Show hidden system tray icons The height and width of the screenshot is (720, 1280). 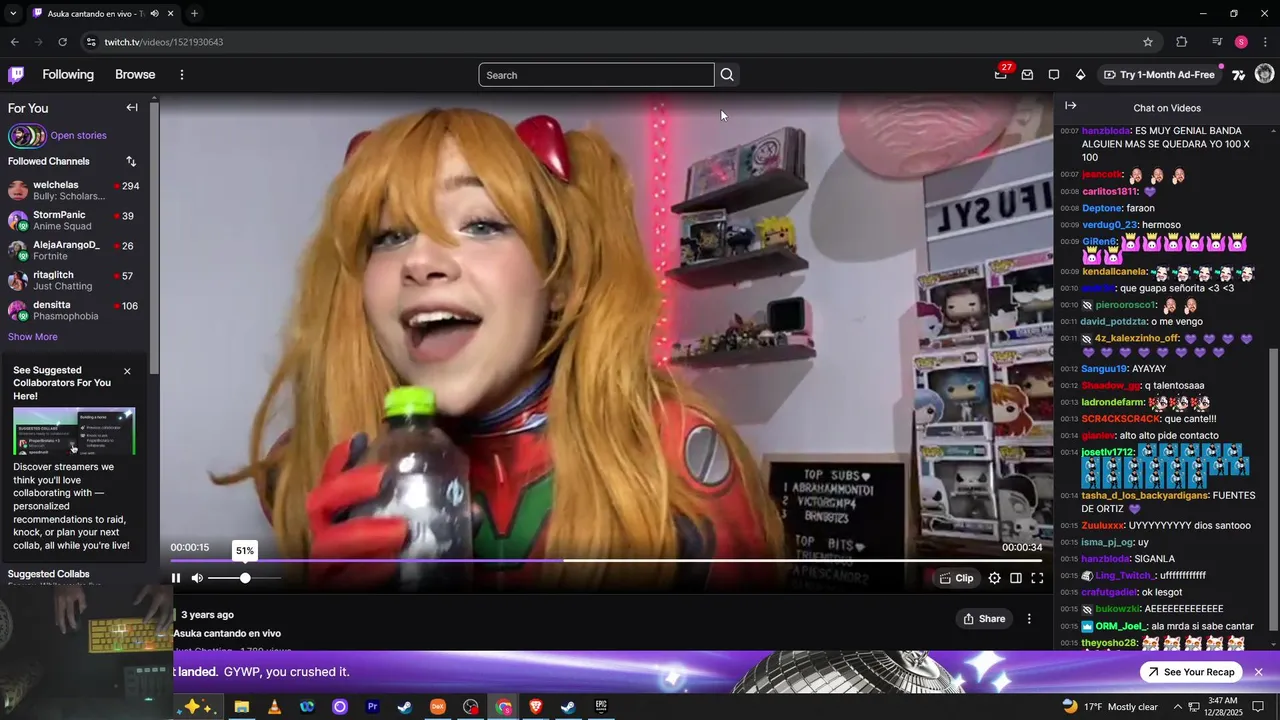pos(1176,707)
